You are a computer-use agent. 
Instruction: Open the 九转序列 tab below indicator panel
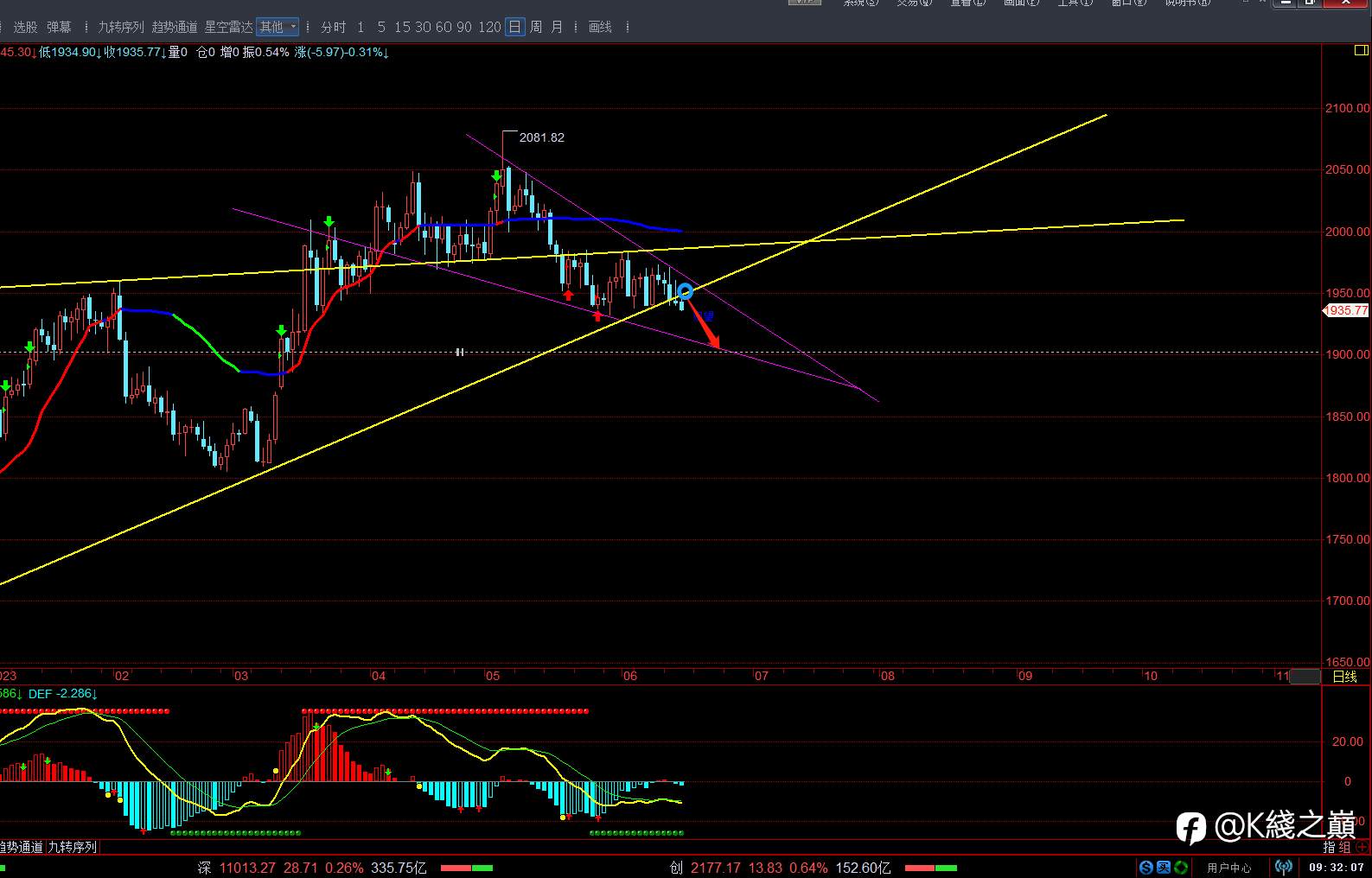click(x=73, y=848)
